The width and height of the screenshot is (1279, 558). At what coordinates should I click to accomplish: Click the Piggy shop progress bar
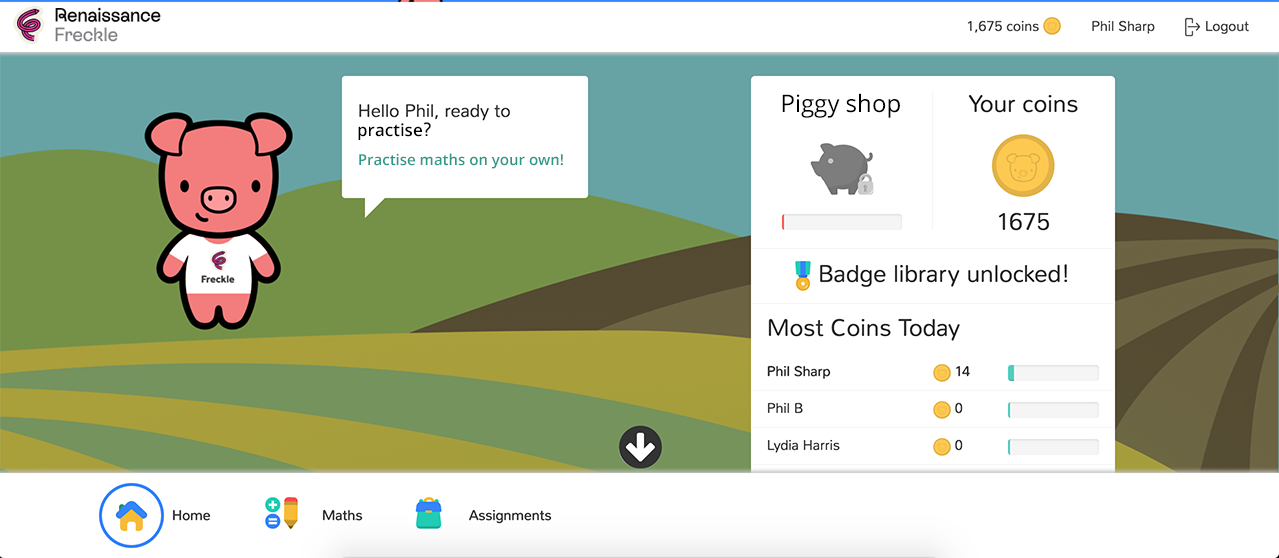[x=842, y=222]
